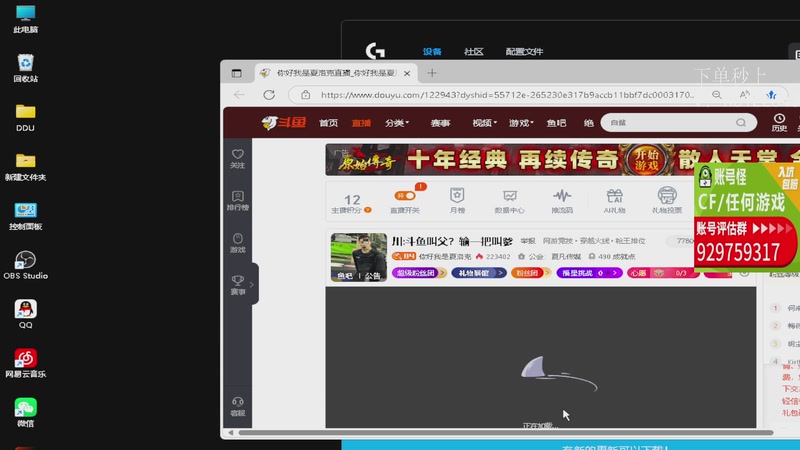Click the search magnifier in the Douyu search box
This screenshot has height=450, width=800.
[x=741, y=122]
